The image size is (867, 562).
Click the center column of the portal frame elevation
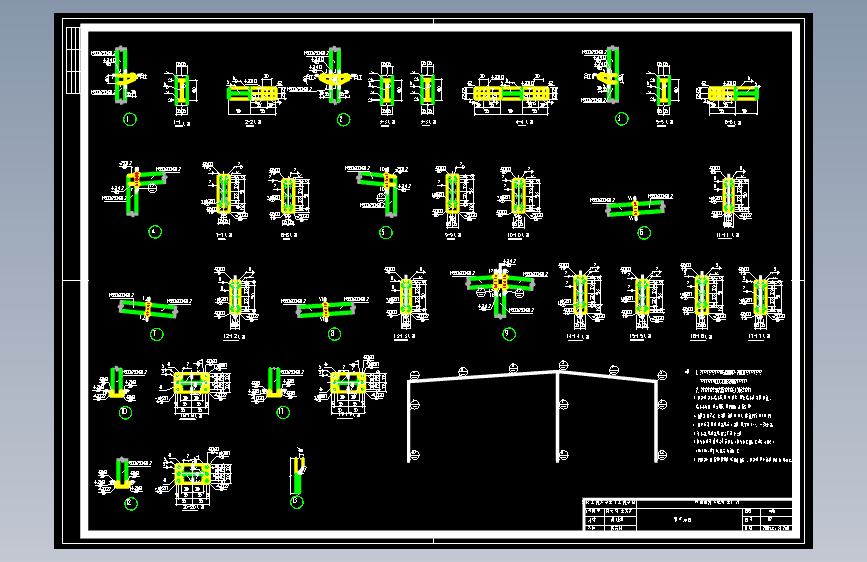click(x=558, y=418)
